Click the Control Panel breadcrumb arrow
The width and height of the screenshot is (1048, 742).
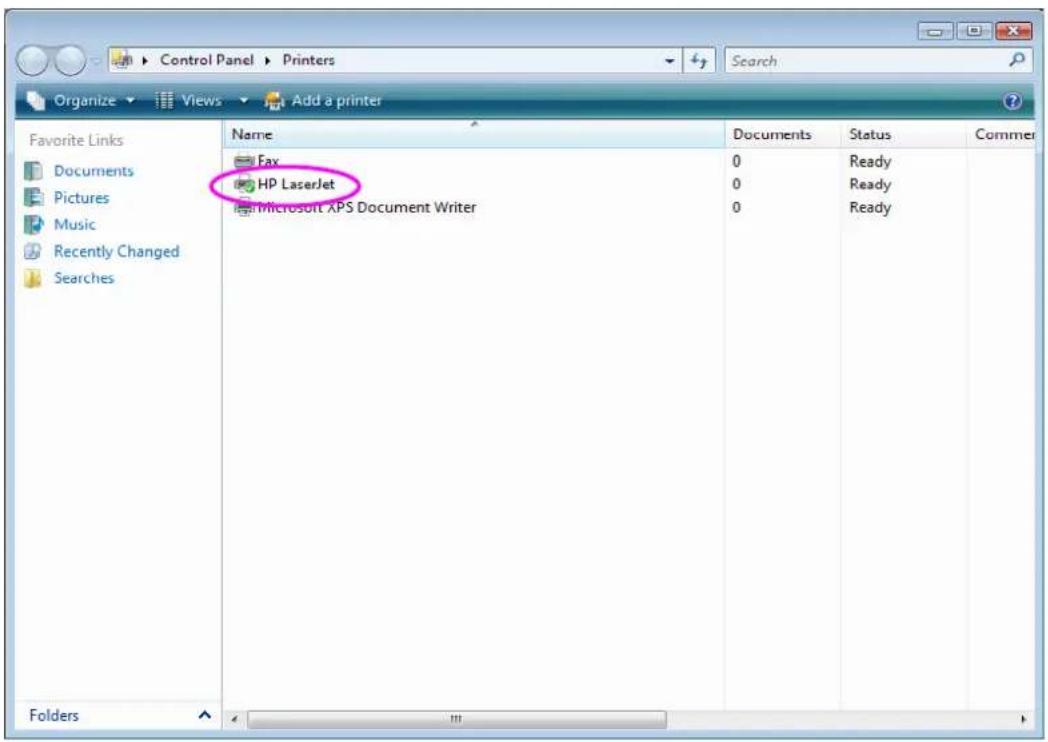coord(145,60)
